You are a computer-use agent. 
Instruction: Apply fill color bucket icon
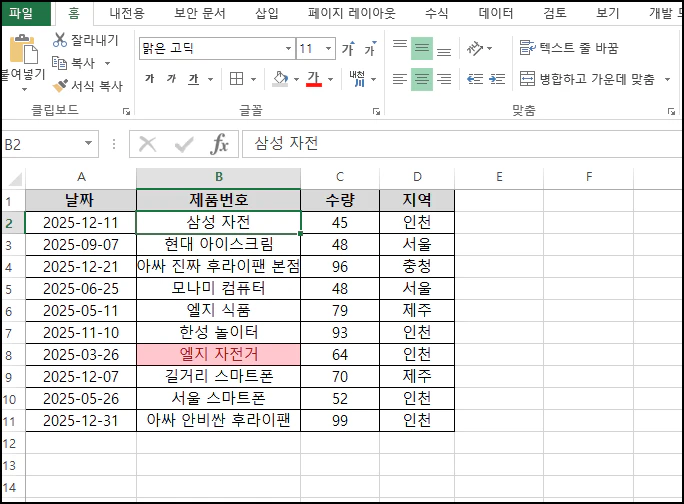(x=280, y=79)
